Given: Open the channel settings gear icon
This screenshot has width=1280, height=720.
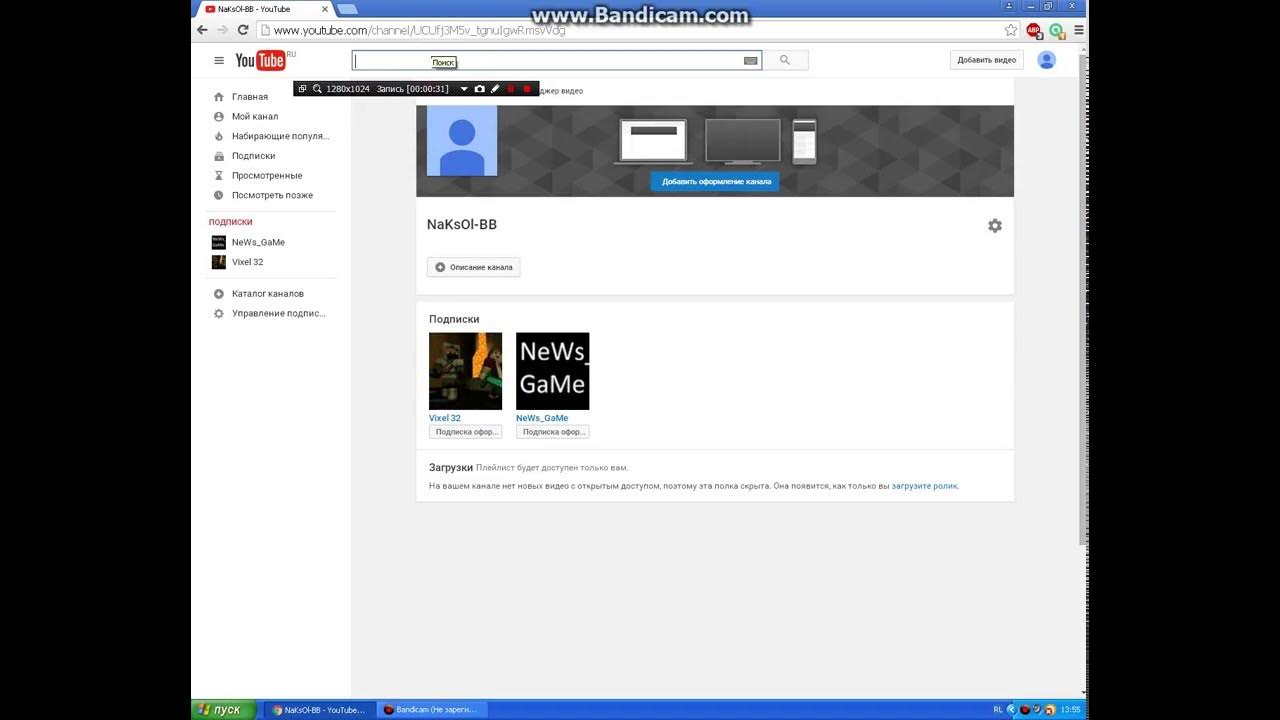Looking at the screenshot, I should [x=995, y=226].
